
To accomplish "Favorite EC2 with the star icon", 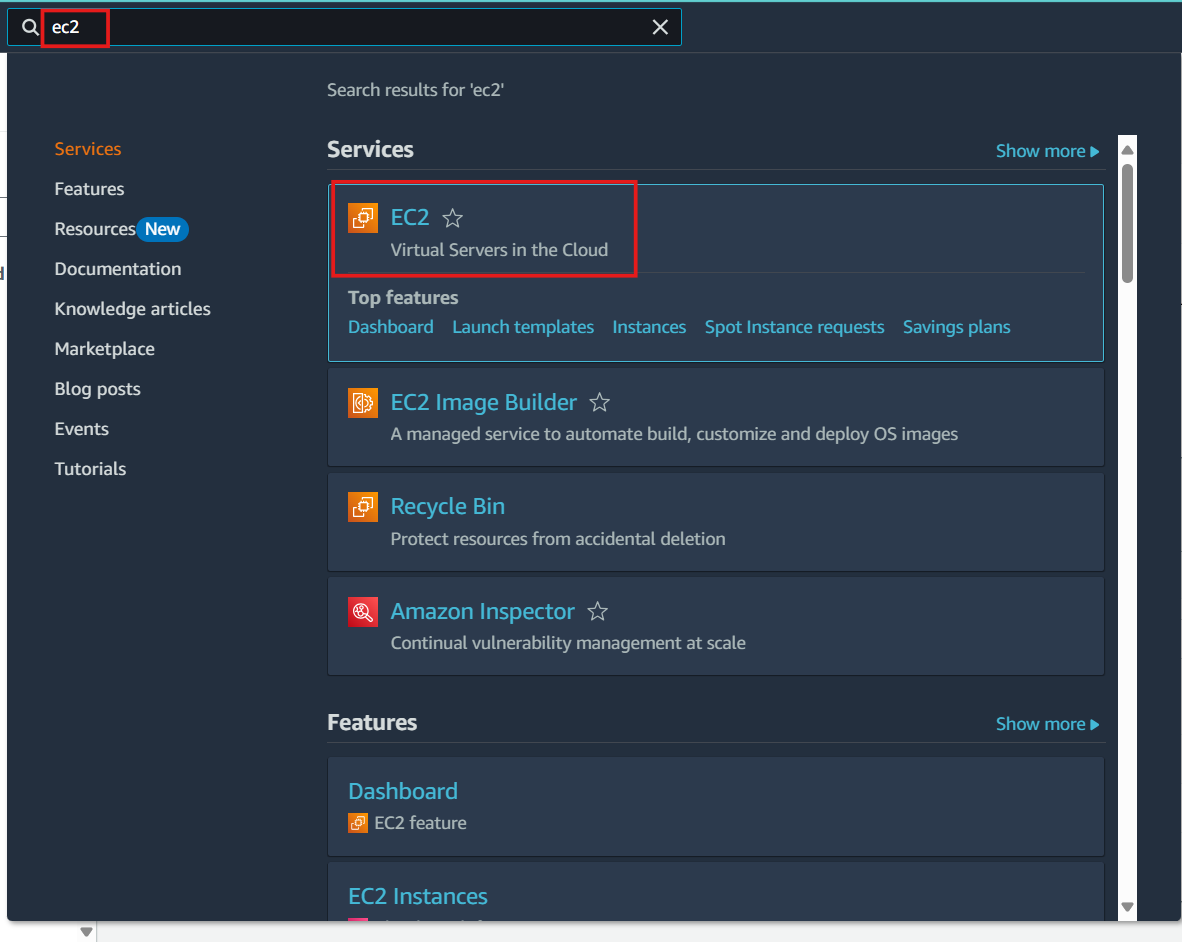I will pyautogui.click(x=452, y=218).
